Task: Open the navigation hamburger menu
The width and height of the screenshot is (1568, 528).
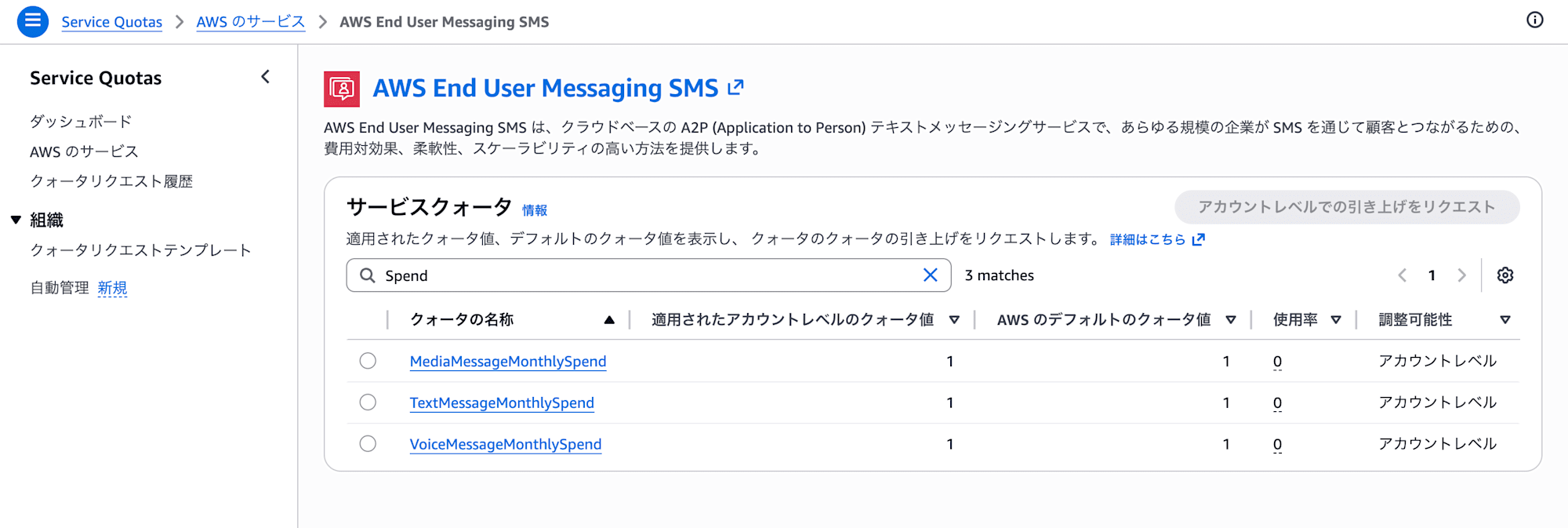Action: (x=32, y=21)
